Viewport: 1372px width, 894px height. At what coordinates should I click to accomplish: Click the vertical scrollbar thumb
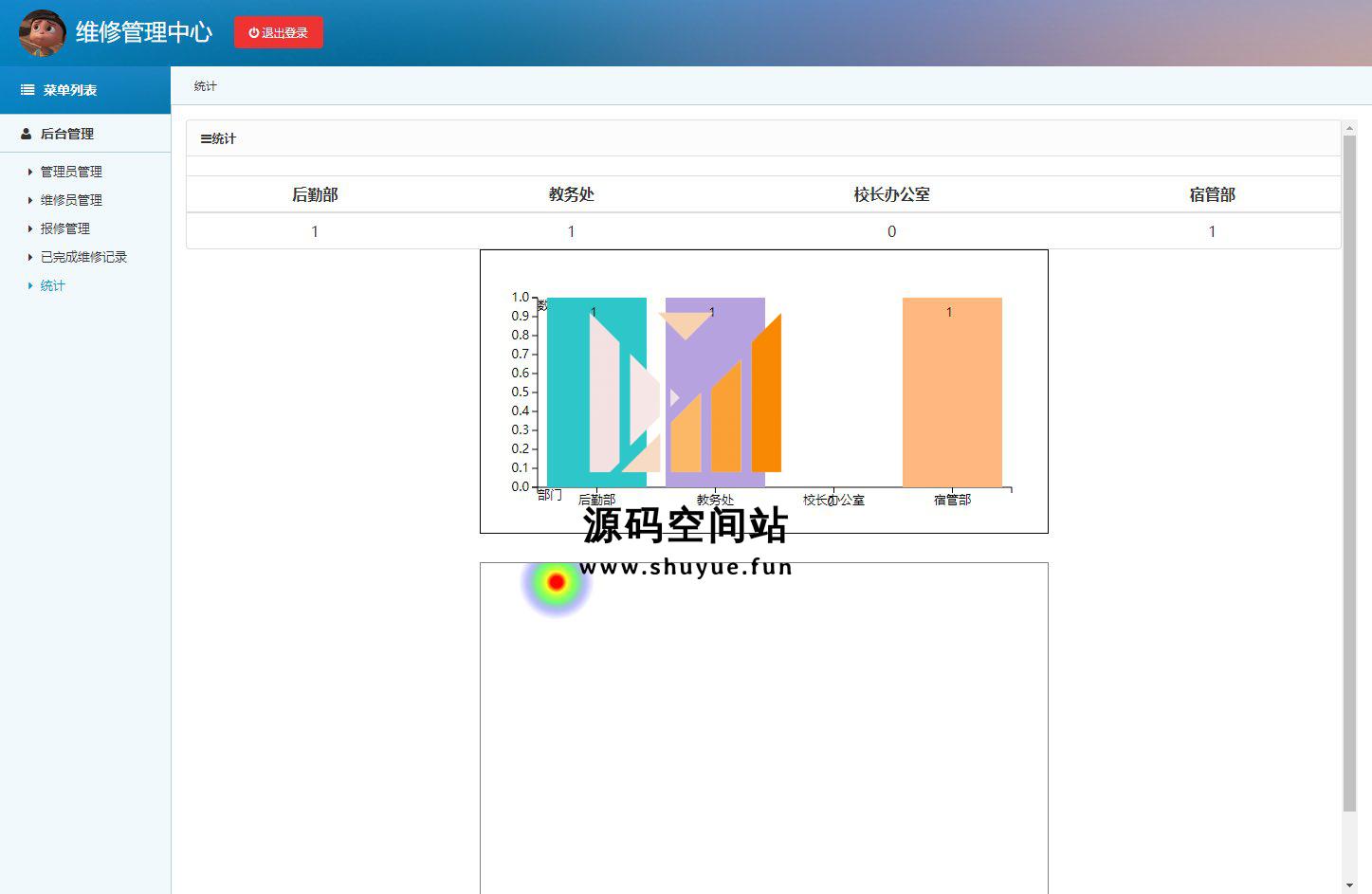point(1349,472)
